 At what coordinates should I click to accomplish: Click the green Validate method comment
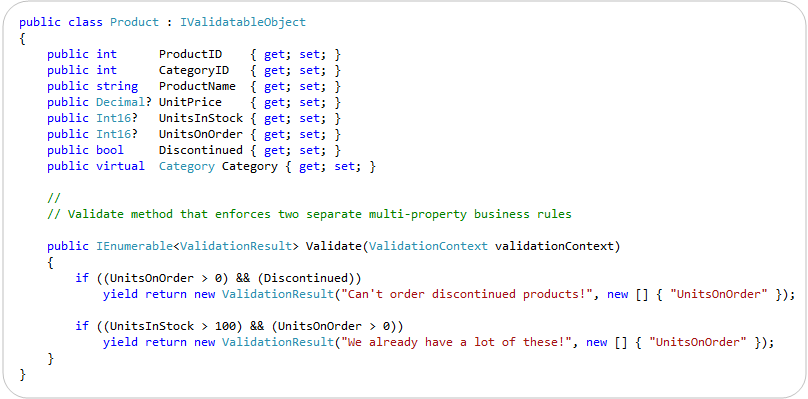309,214
